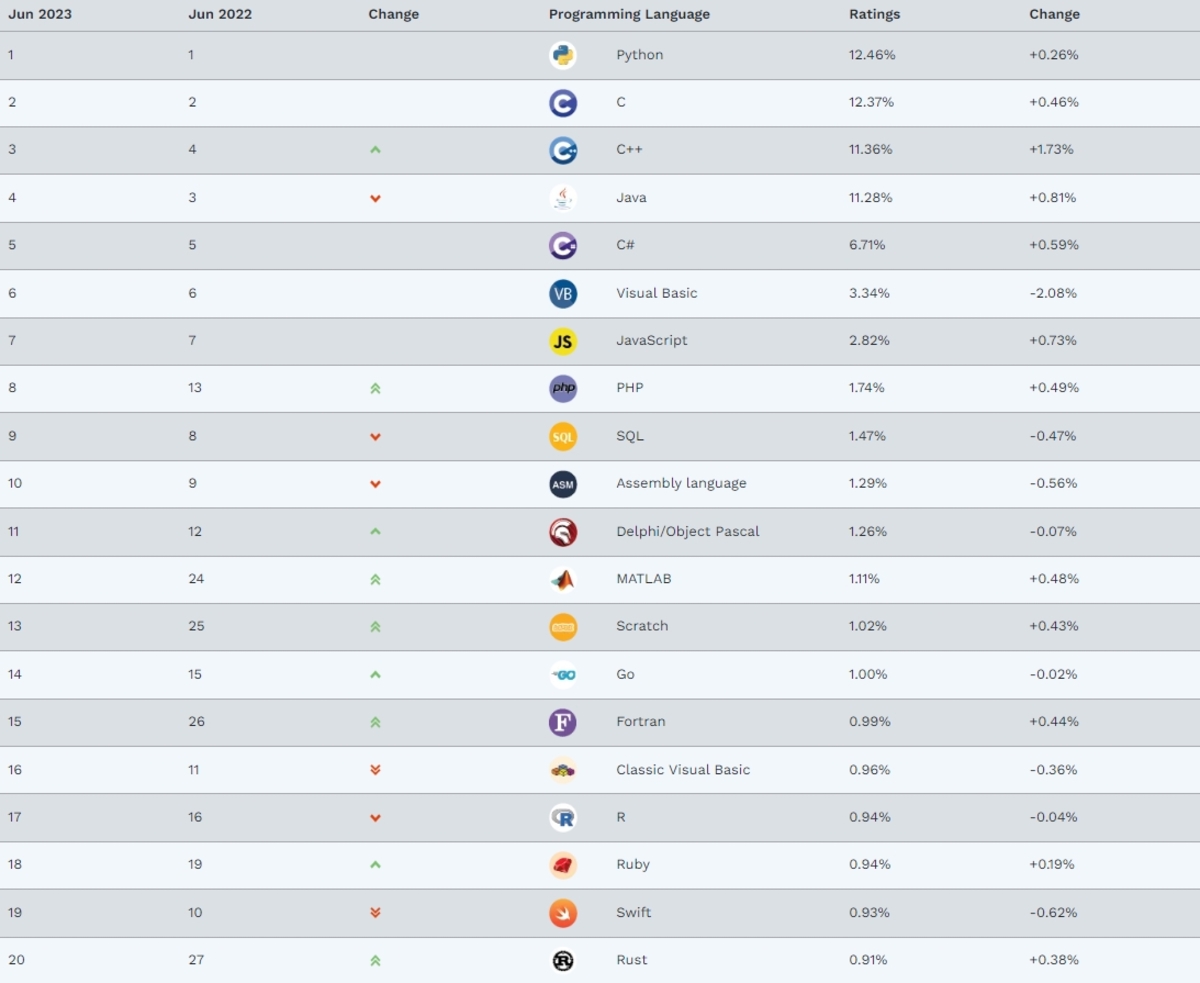Click the Programming Language column header
This screenshot has width=1200, height=983.
629,14
